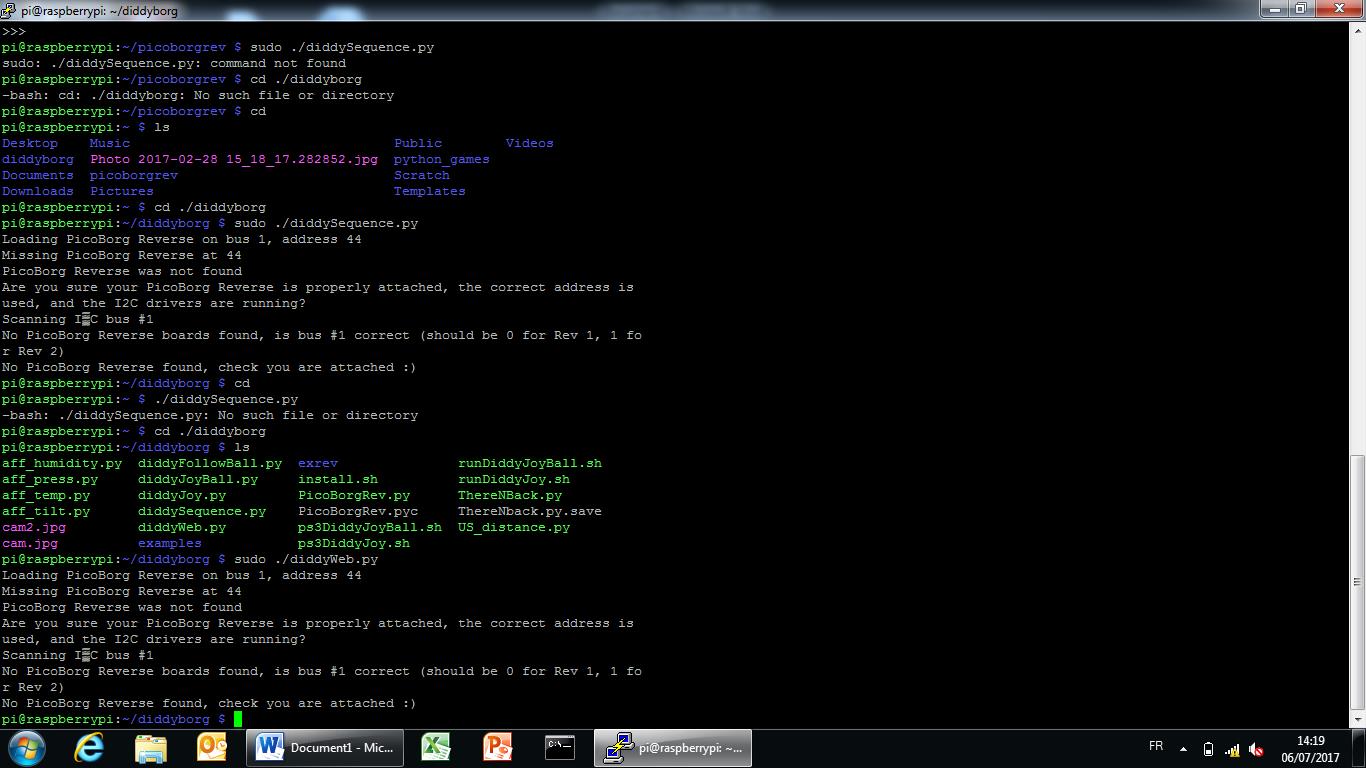
Task: Open the FR language selector
Action: (1156, 747)
